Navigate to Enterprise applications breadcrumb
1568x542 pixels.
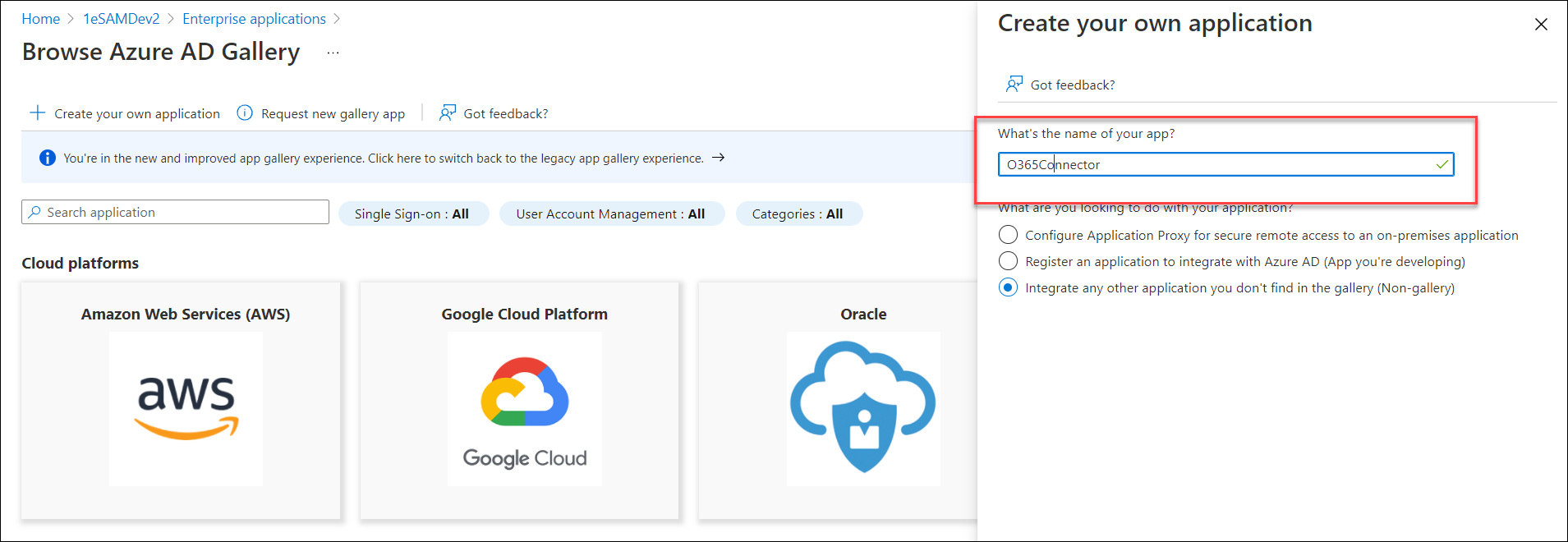(x=254, y=19)
